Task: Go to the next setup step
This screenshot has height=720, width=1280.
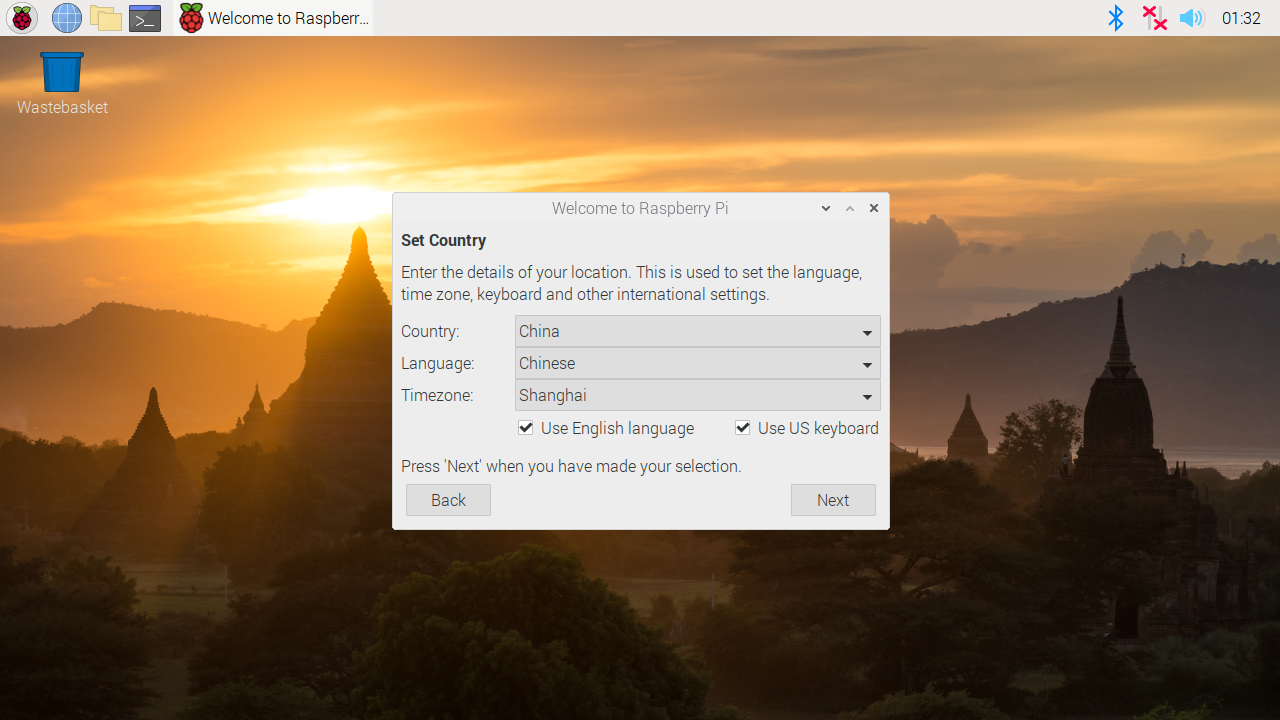Action: 833,500
